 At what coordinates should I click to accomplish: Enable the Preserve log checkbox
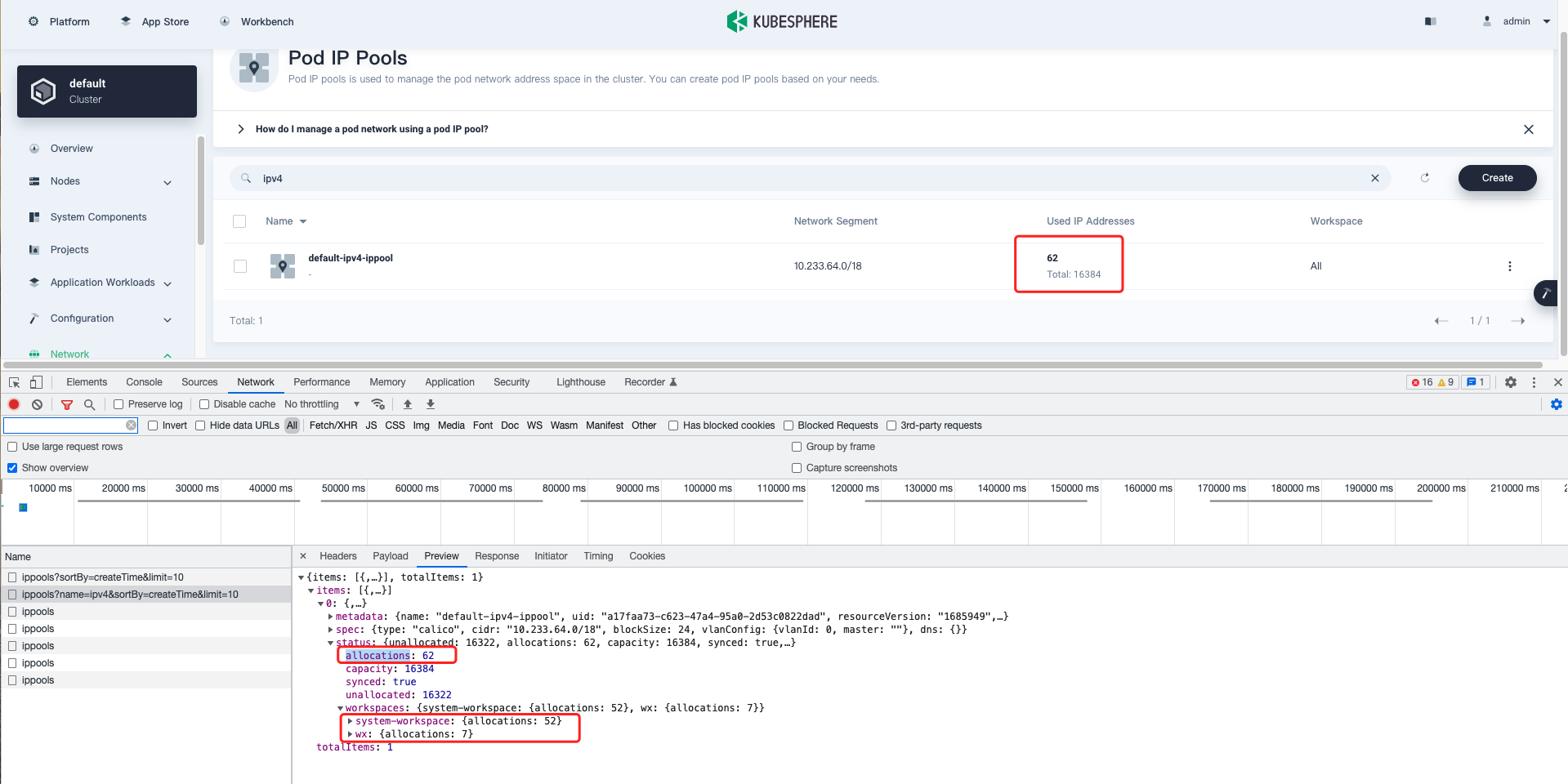click(x=118, y=403)
